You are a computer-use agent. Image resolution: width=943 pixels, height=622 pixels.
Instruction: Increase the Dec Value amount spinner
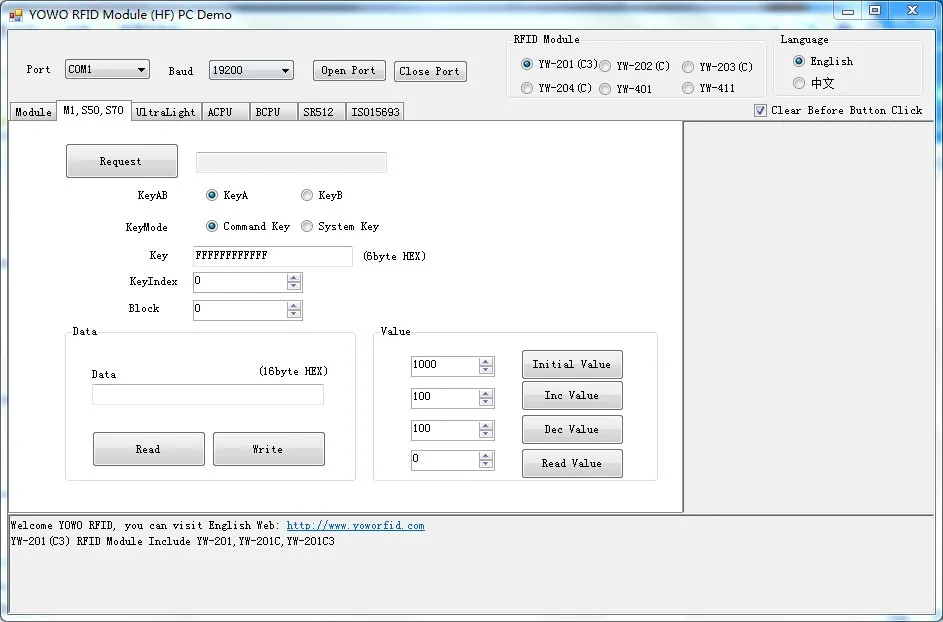pos(486,426)
